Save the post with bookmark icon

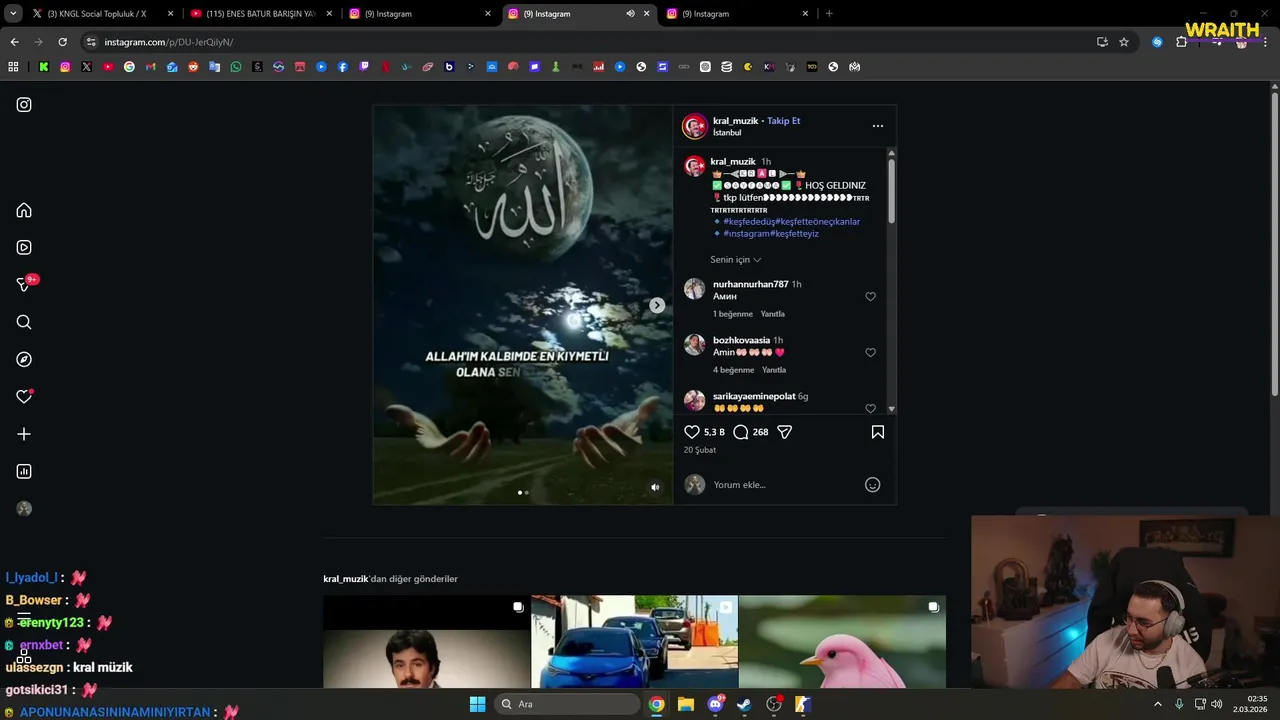[x=878, y=432]
